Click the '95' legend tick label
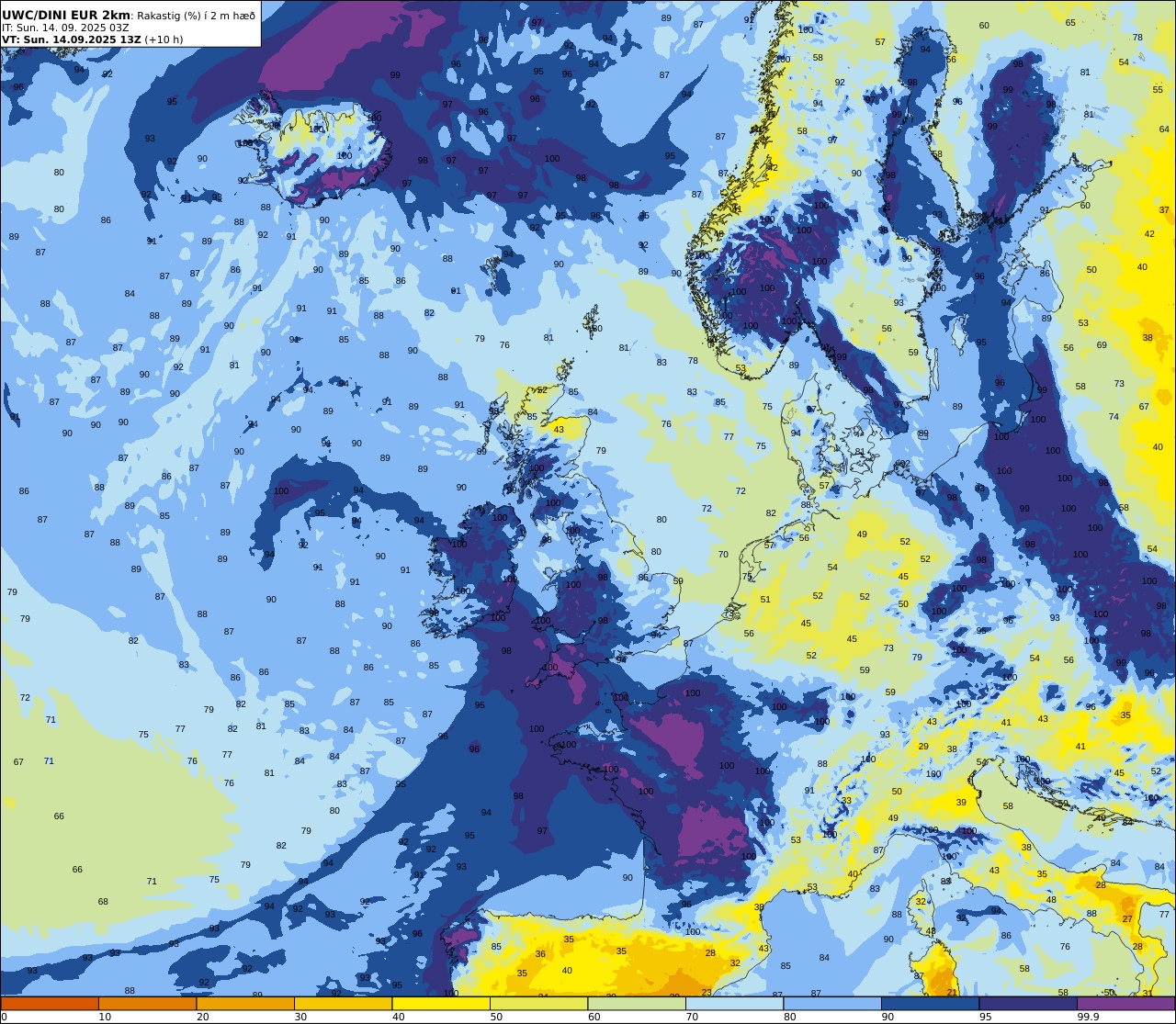The image size is (1176, 1024). click(985, 1017)
